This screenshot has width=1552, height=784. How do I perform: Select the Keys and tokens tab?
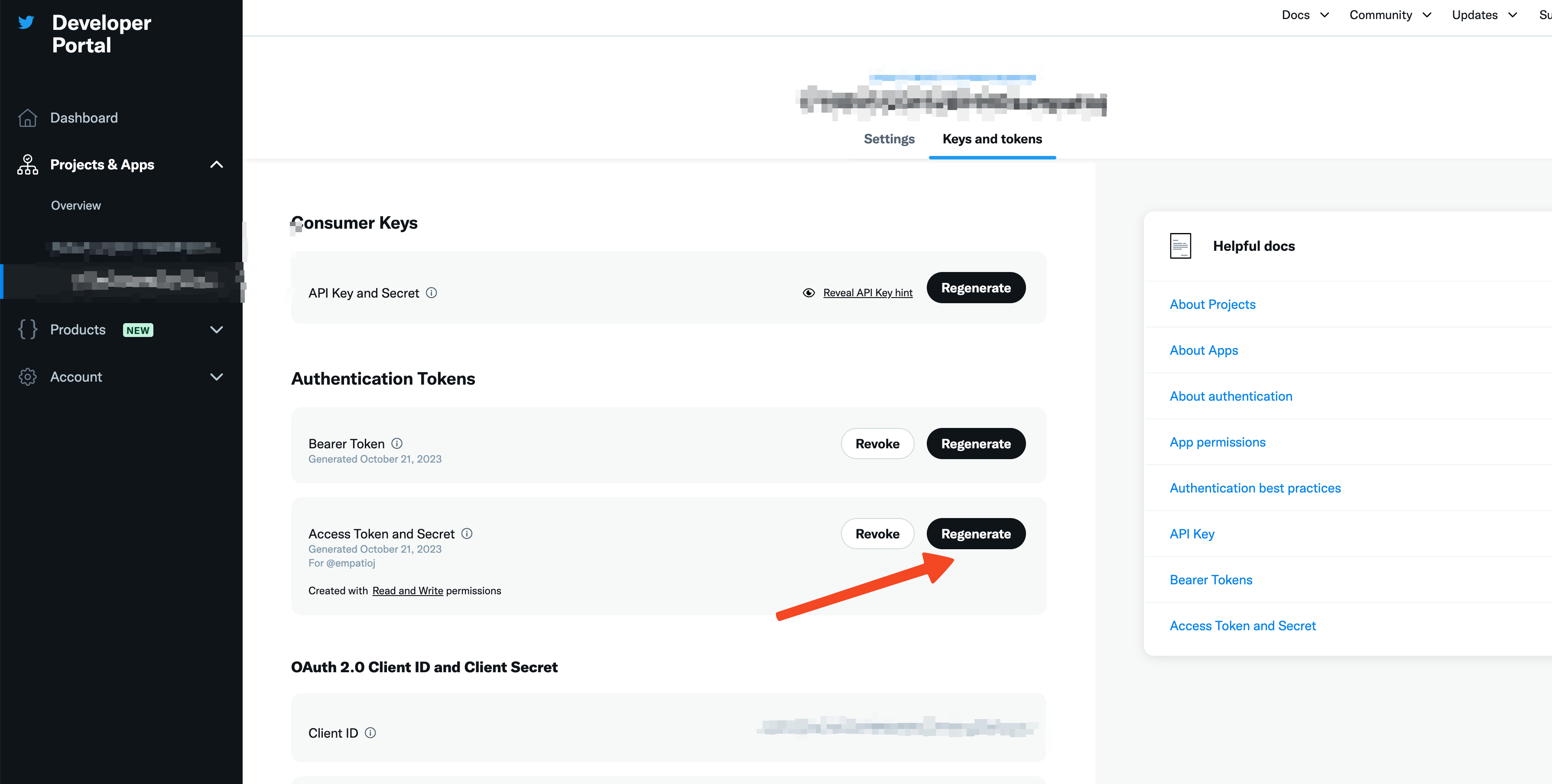tap(992, 139)
